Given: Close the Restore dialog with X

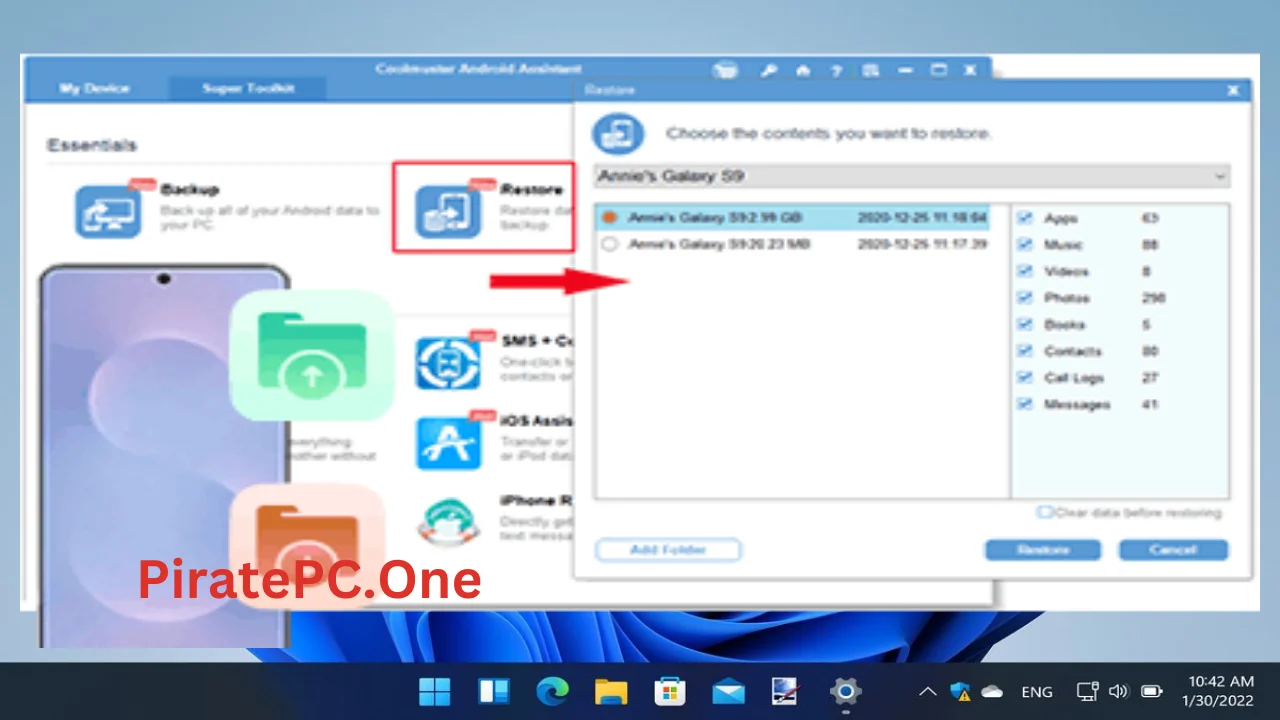Looking at the screenshot, I should 1232,90.
